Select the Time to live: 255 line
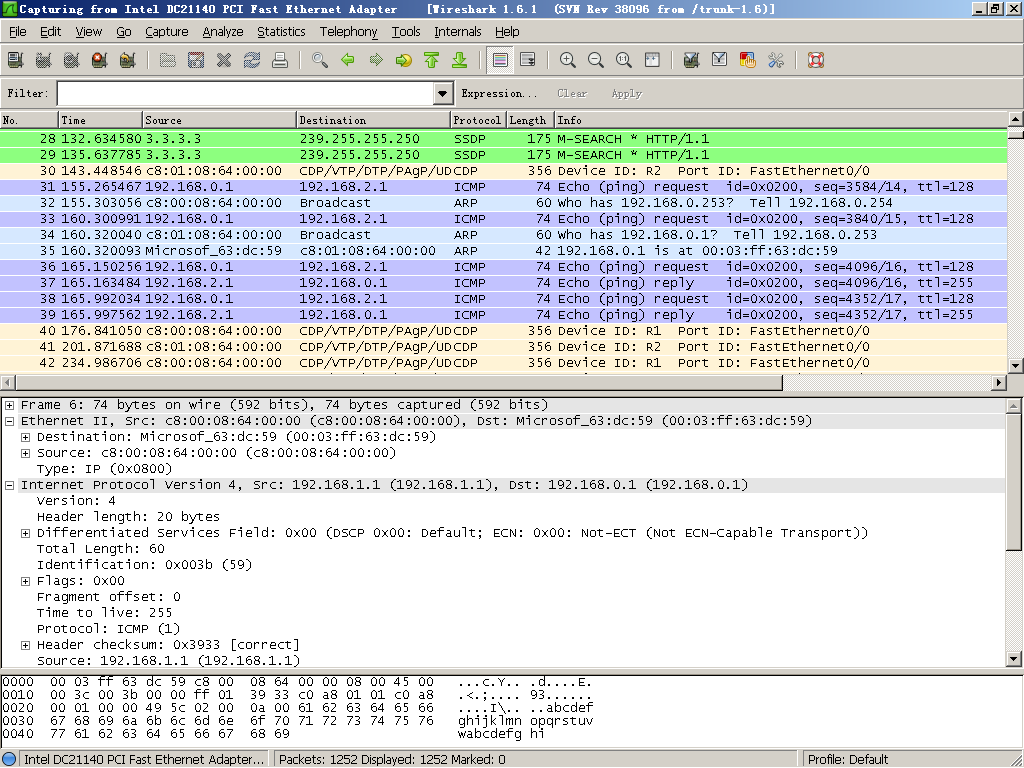Screen dimensions: 1024x768 [104, 613]
